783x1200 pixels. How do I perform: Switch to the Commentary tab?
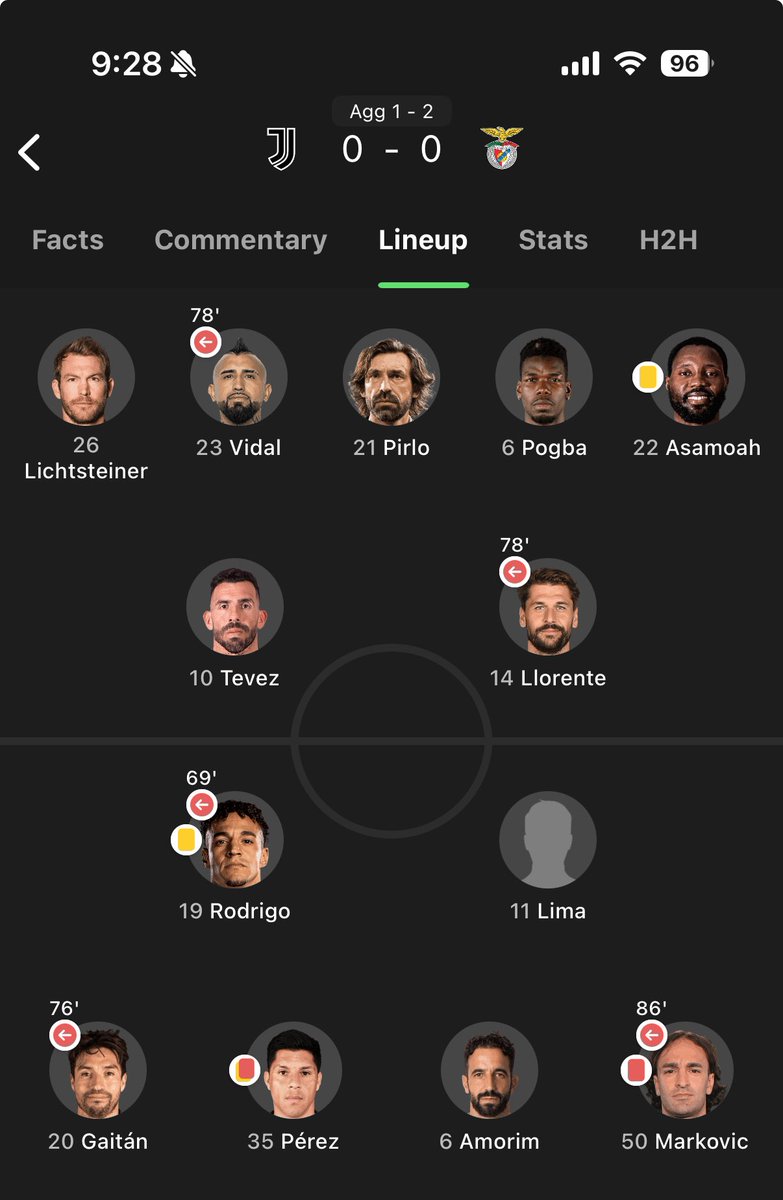tap(241, 240)
